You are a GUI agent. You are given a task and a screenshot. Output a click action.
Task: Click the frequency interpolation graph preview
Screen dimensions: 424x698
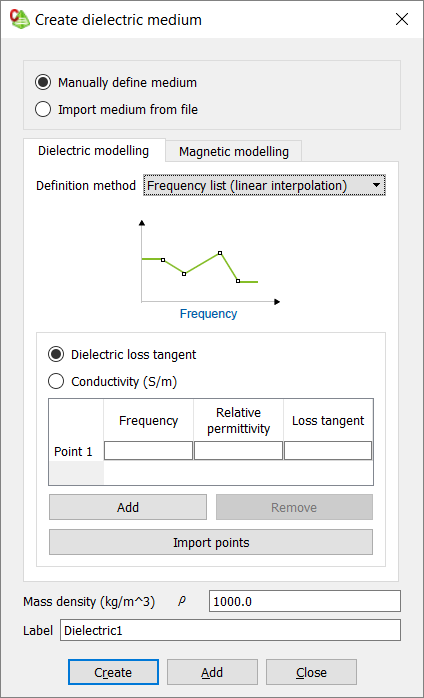tap(209, 263)
